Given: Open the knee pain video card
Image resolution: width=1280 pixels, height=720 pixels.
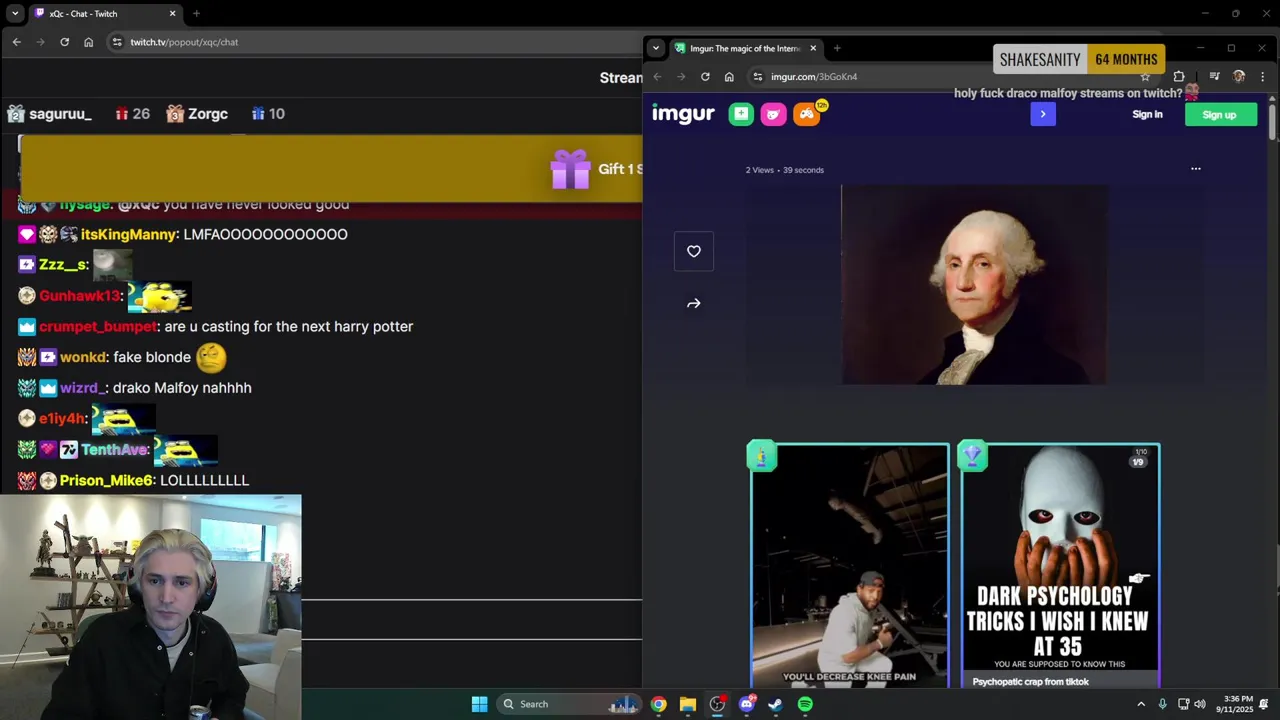Looking at the screenshot, I should (x=849, y=566).
